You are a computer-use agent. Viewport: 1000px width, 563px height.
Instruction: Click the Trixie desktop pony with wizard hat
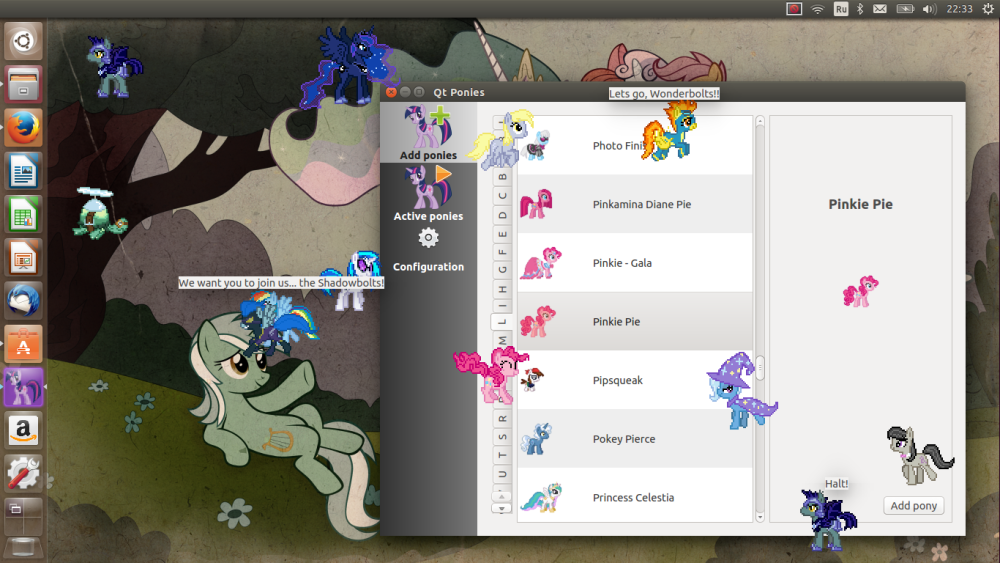pos(742,390)
